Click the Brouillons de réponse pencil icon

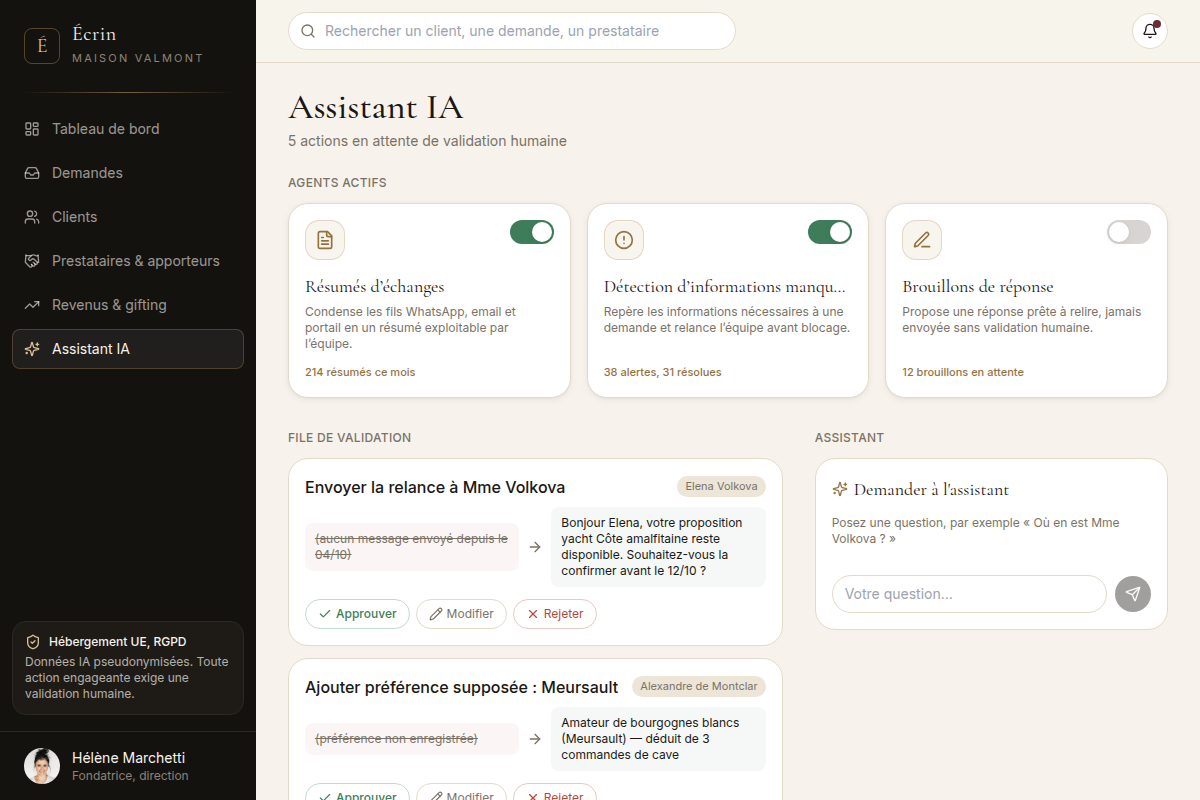(x=922, y=240)
